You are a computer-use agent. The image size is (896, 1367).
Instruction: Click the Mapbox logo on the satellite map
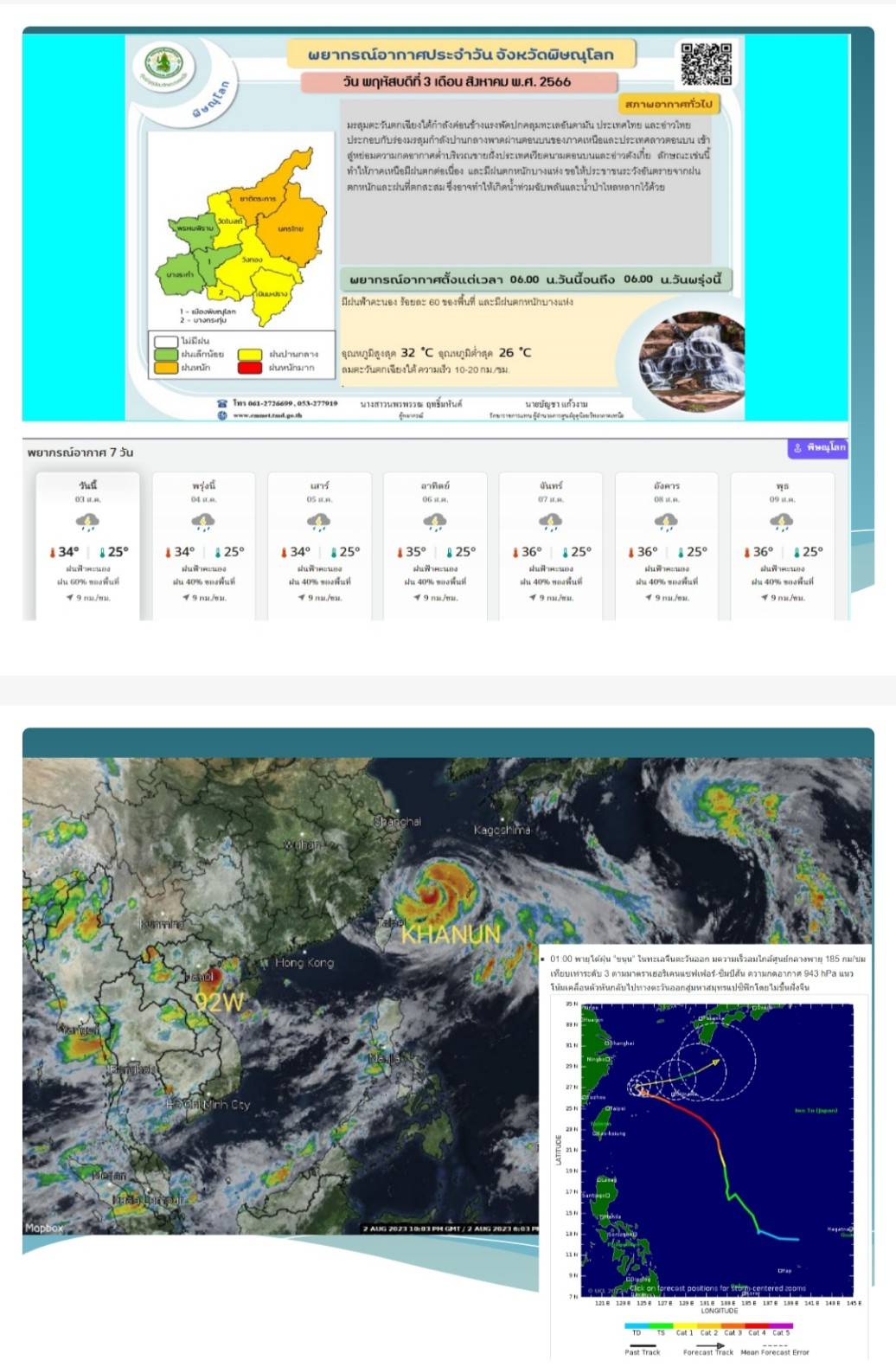point(44,1228)
